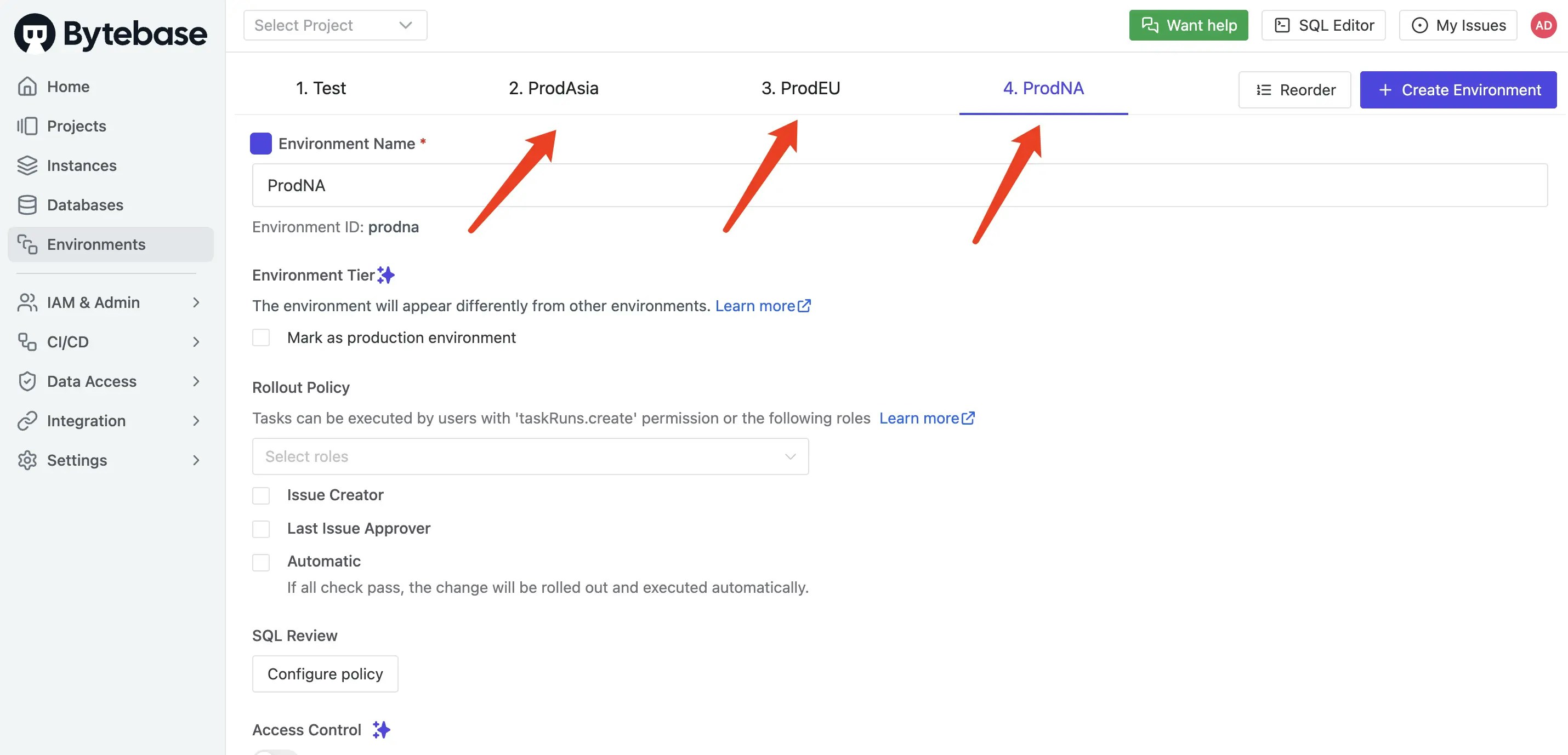Click the Environment Name input field

point(900,185)
